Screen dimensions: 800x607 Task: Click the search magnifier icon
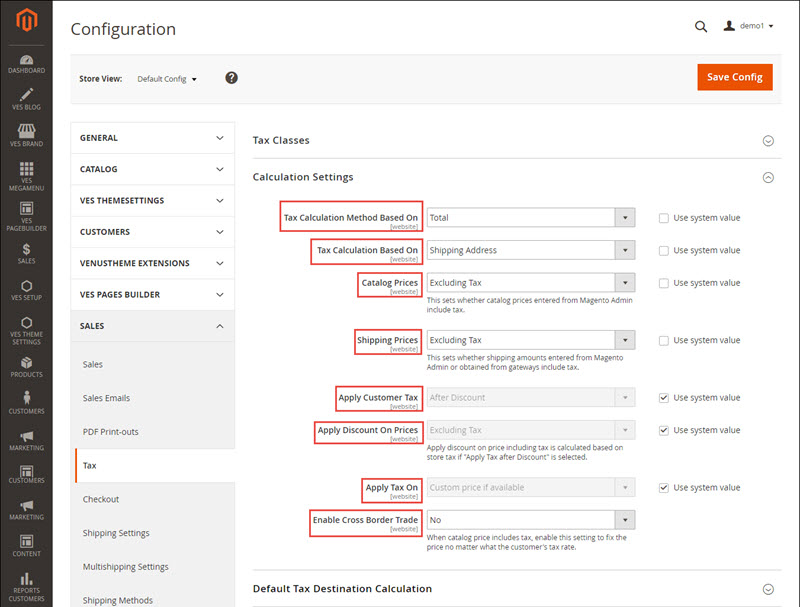click(701, 26)
